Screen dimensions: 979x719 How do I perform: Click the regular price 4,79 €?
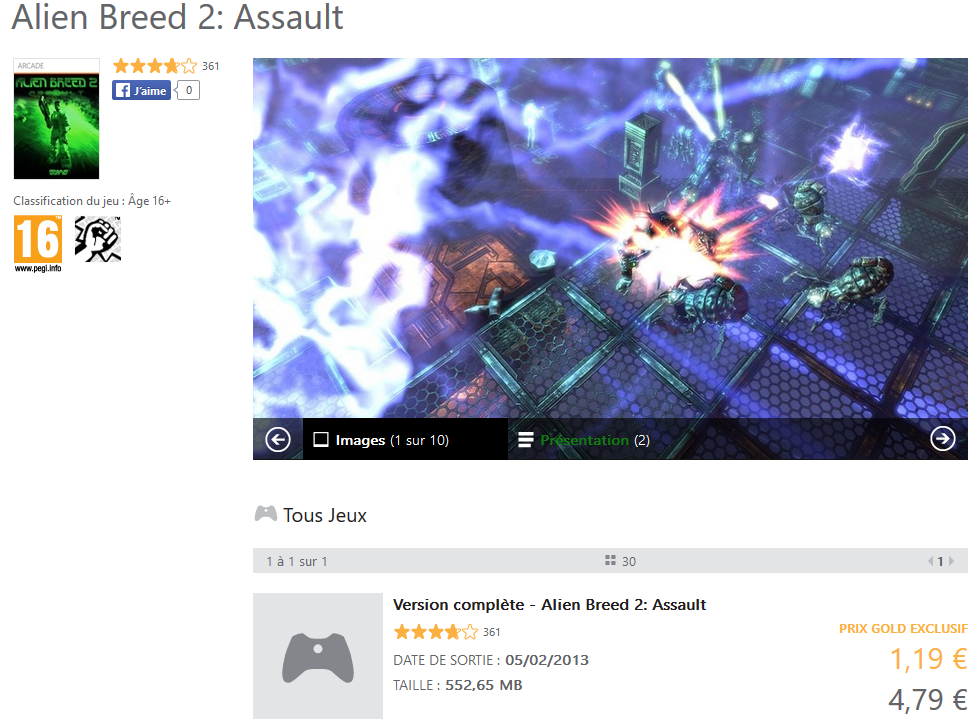(x=928, y=700)
